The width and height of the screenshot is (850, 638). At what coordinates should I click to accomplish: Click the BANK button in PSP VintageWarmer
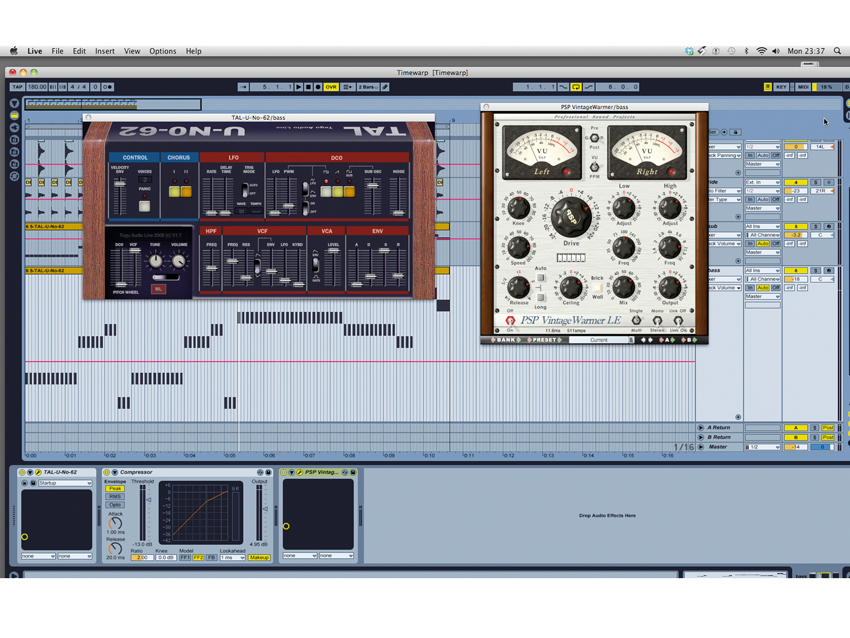pos(506,340)
